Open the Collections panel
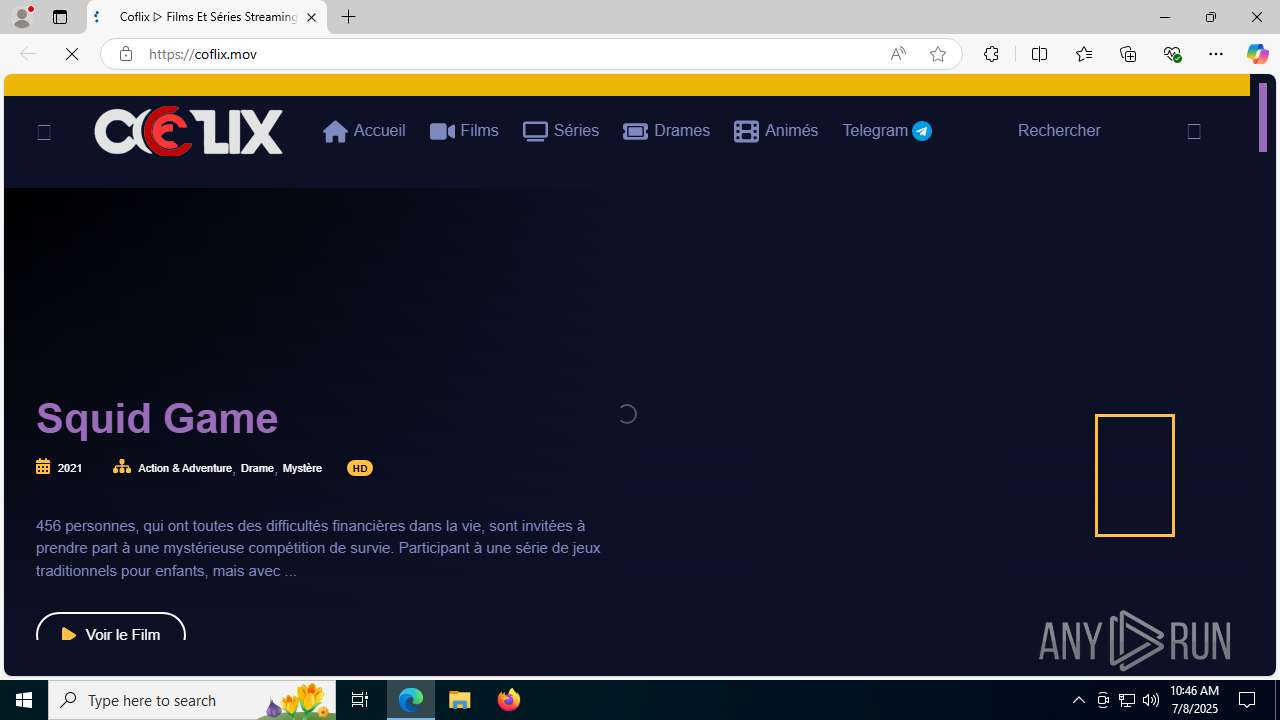This screenshot has height=720, width=1280. (1128, 54)
